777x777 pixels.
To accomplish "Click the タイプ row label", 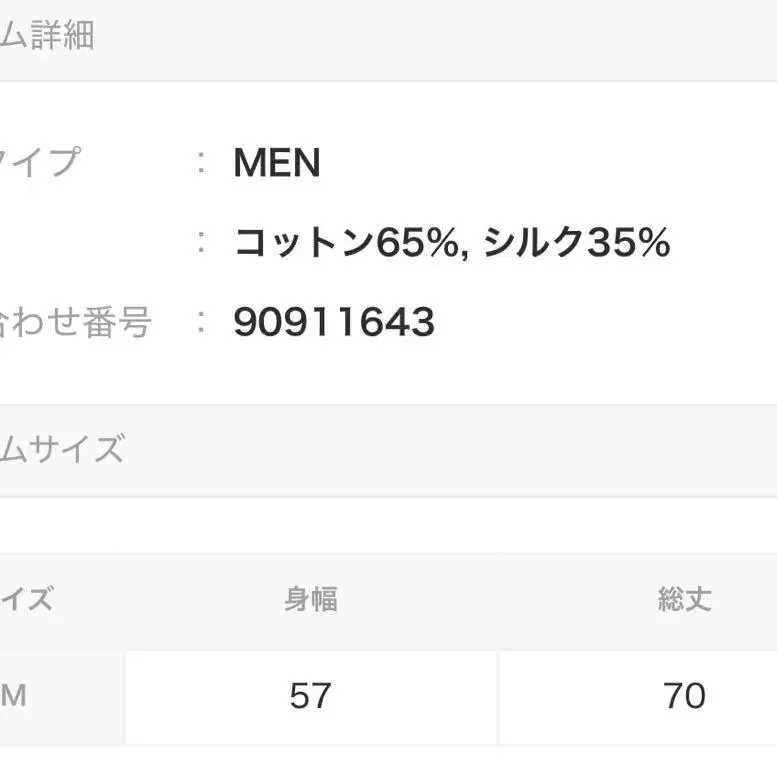I will 40,162.
